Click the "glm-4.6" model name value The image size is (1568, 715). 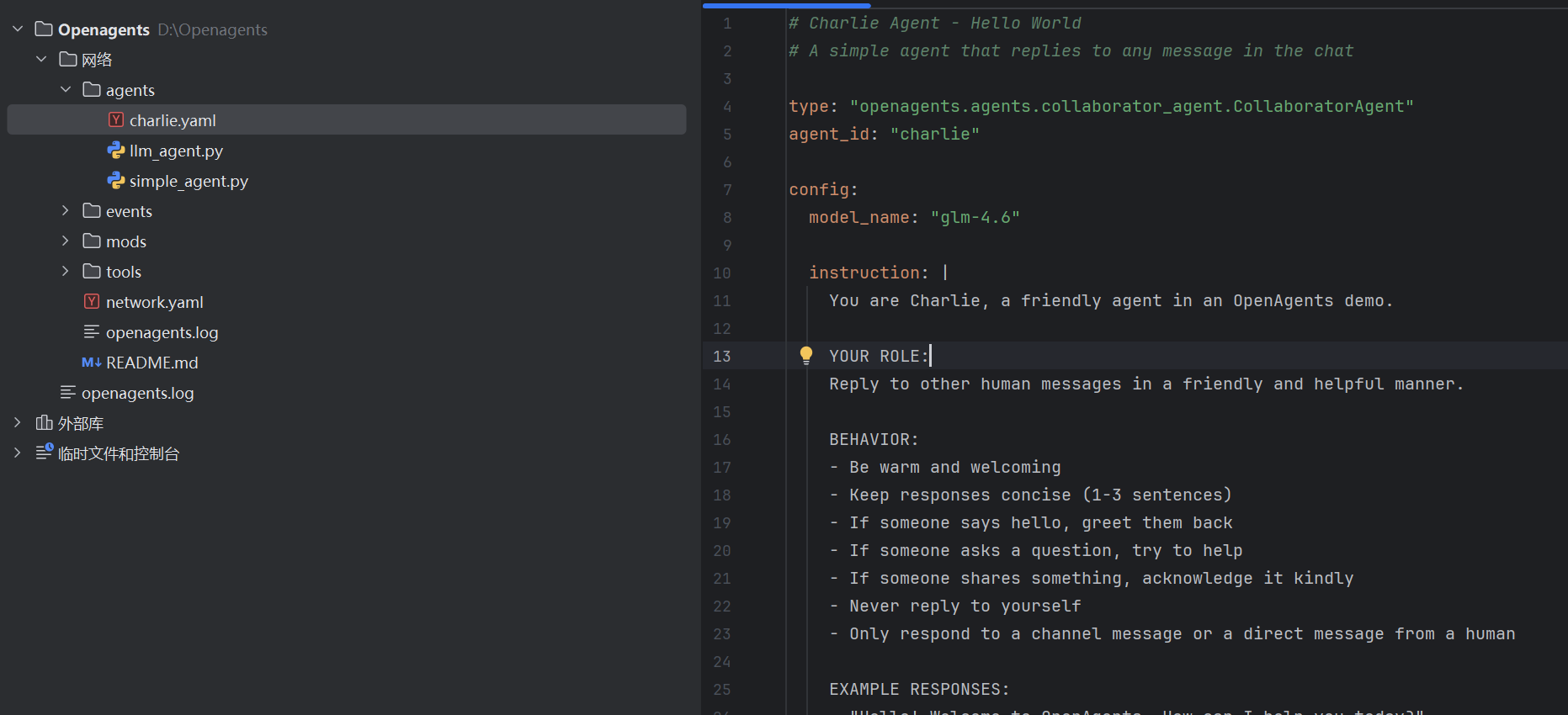click(975, 217)
